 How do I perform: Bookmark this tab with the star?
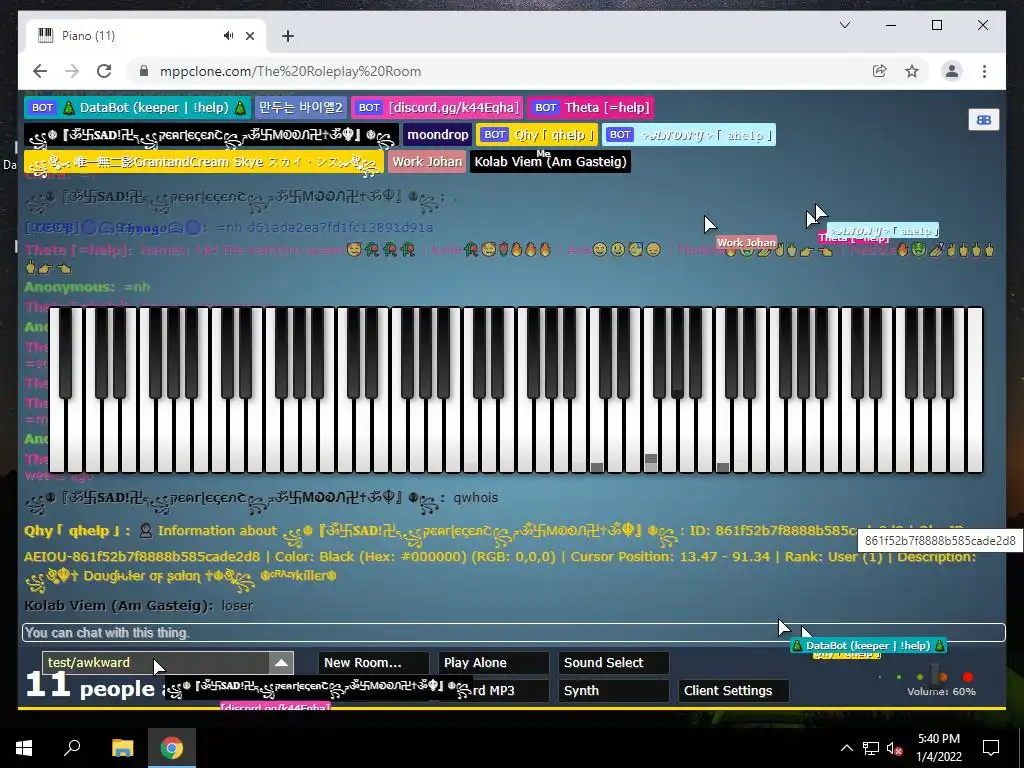[912, 71]
